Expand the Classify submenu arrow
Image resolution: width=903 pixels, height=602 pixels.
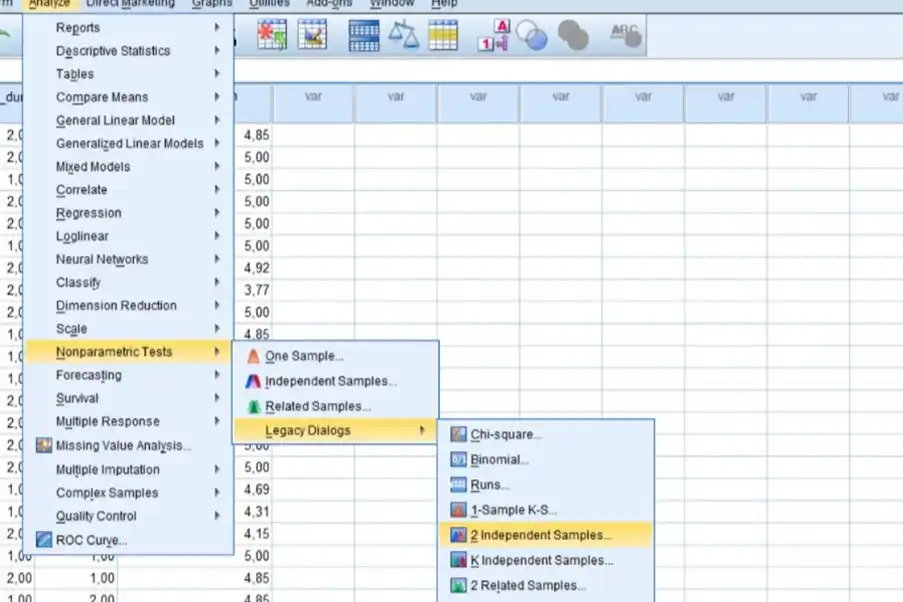(217, 282)
